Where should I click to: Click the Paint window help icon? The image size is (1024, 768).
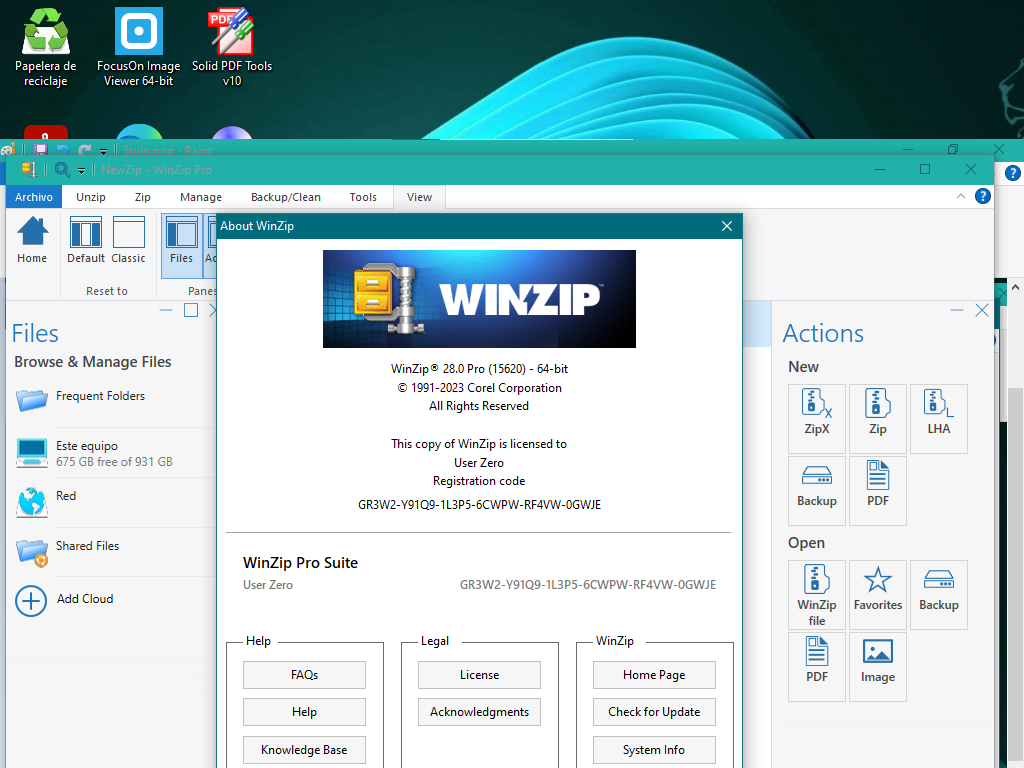tap(1012, 173)
